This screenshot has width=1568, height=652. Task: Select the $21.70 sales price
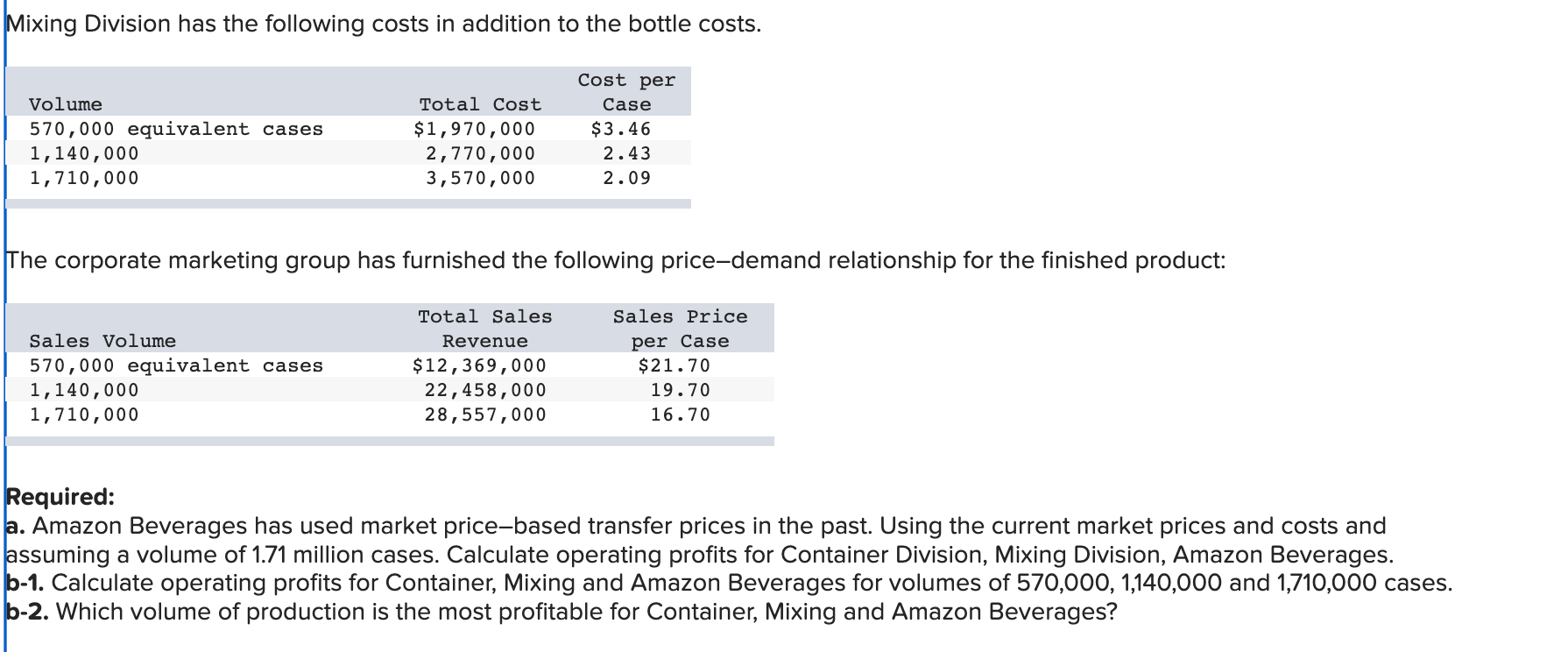click(675, 365)
